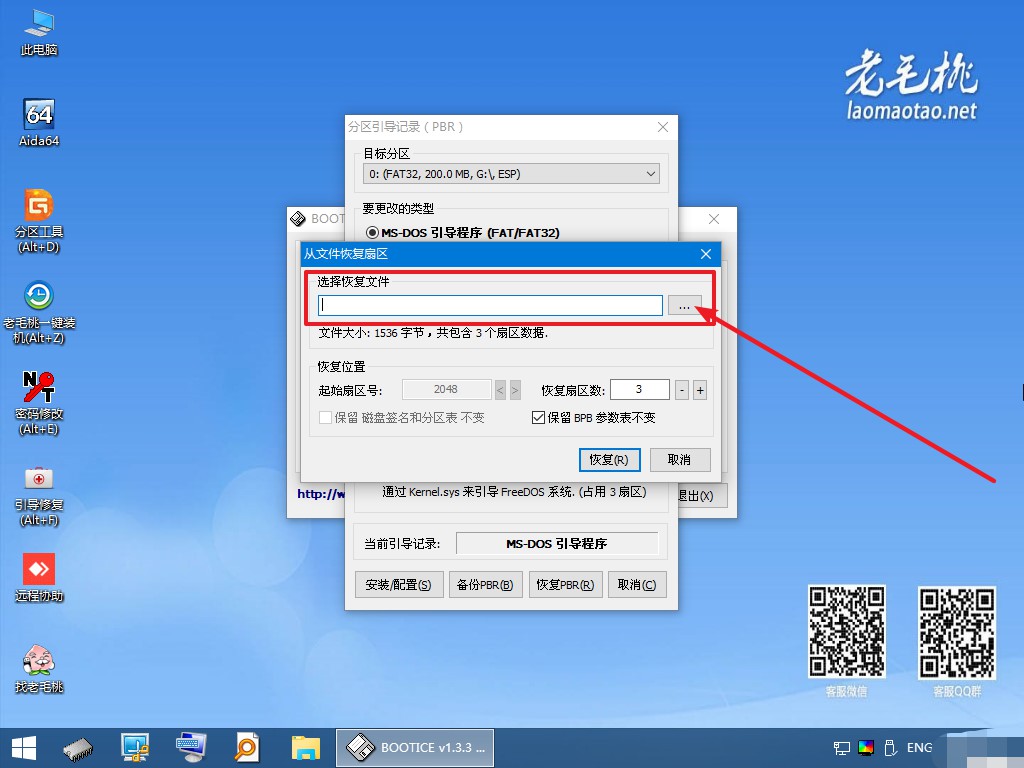Toggle 保留 BPB 参数表不变 checkbox
The width and height of the screenshot is (1024, 768).
538,417
